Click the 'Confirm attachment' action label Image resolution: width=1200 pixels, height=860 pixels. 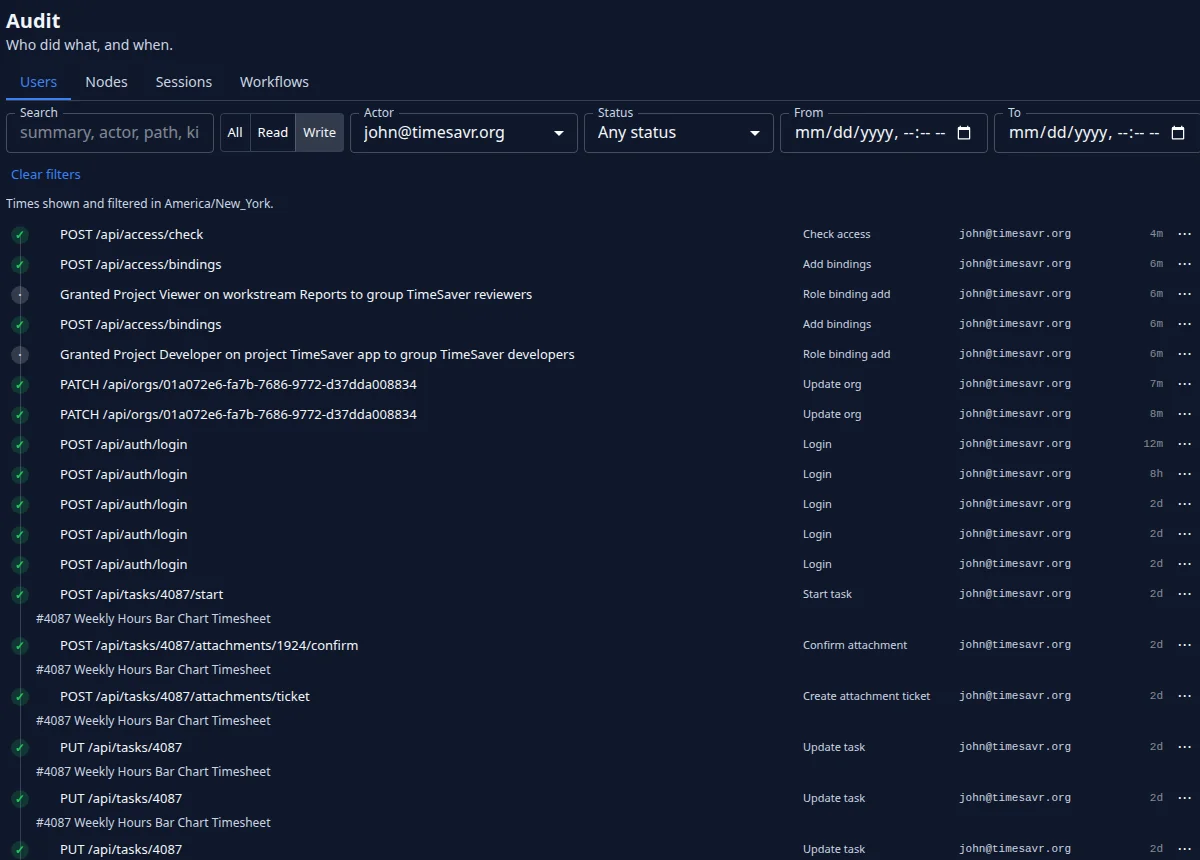855,645
